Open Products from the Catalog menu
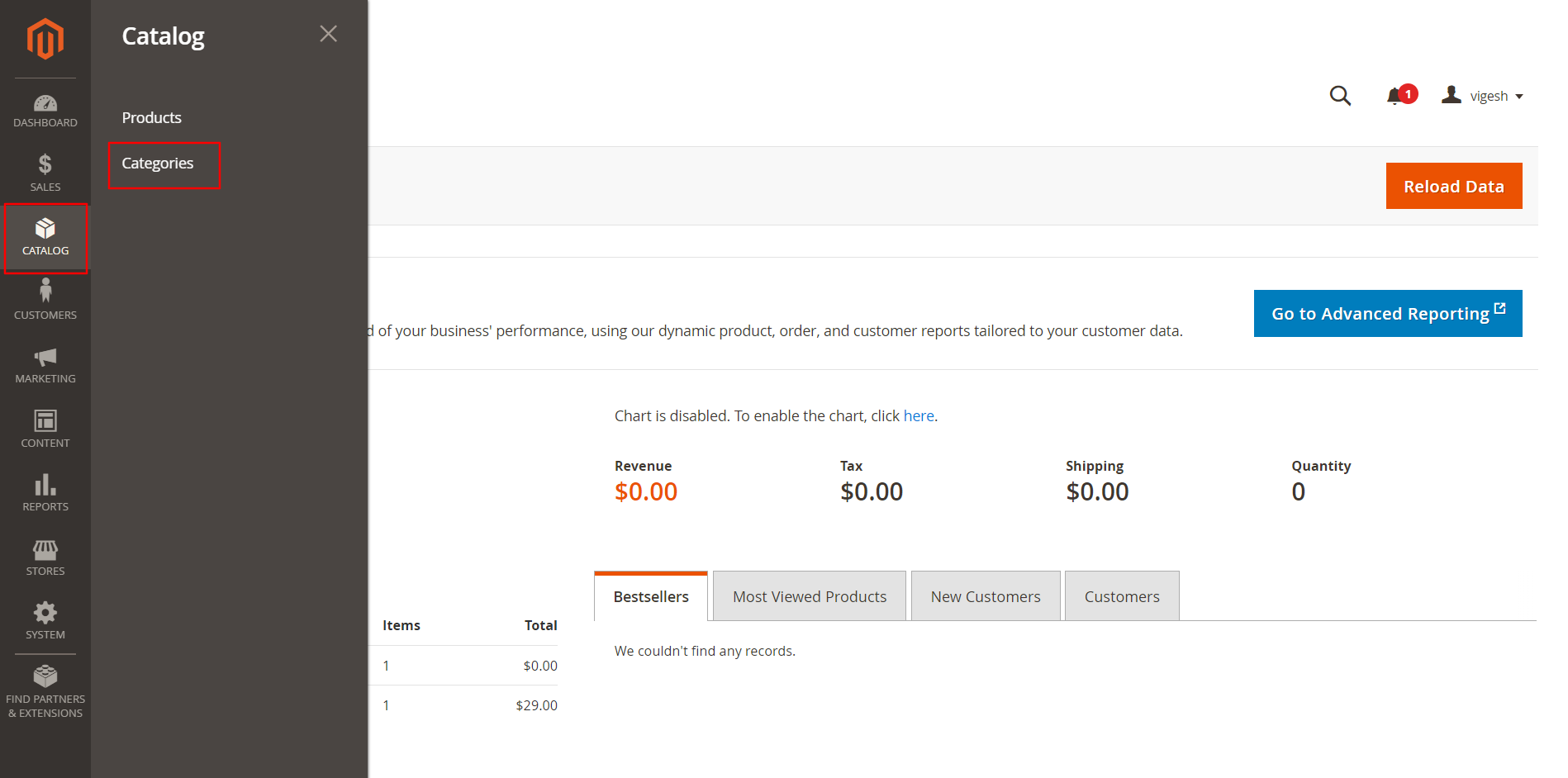The image size is (1568, 778). click(151, 117)
